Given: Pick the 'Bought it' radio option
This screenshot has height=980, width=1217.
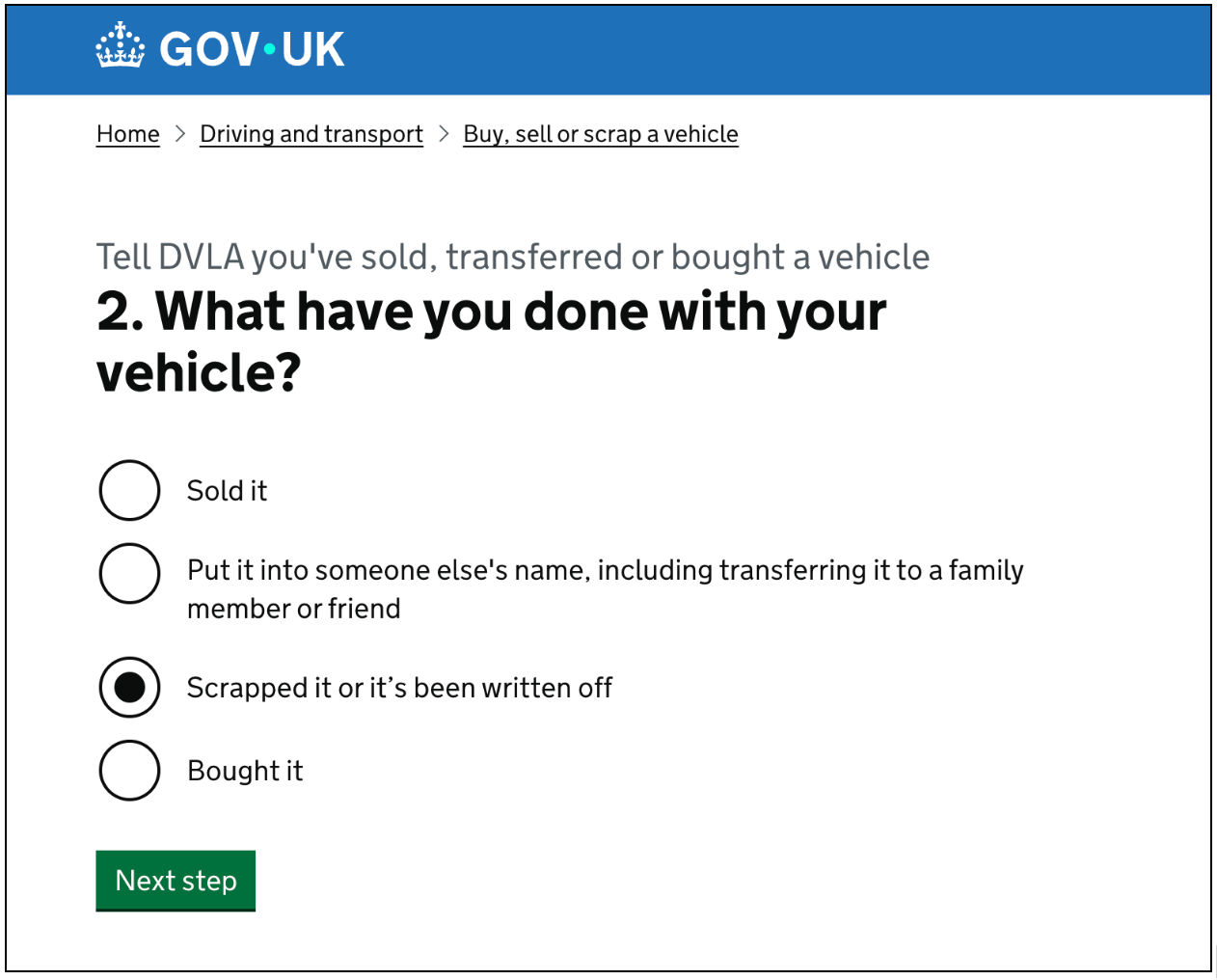Looking at the screenshot, I should pos(129,770).
